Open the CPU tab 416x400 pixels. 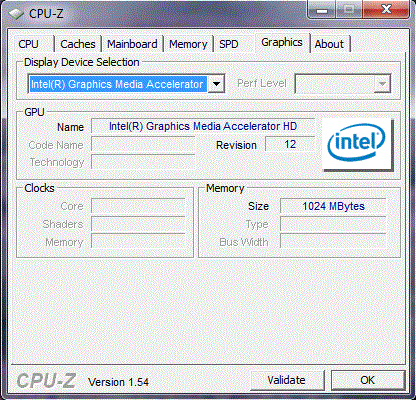click(33, 44)
